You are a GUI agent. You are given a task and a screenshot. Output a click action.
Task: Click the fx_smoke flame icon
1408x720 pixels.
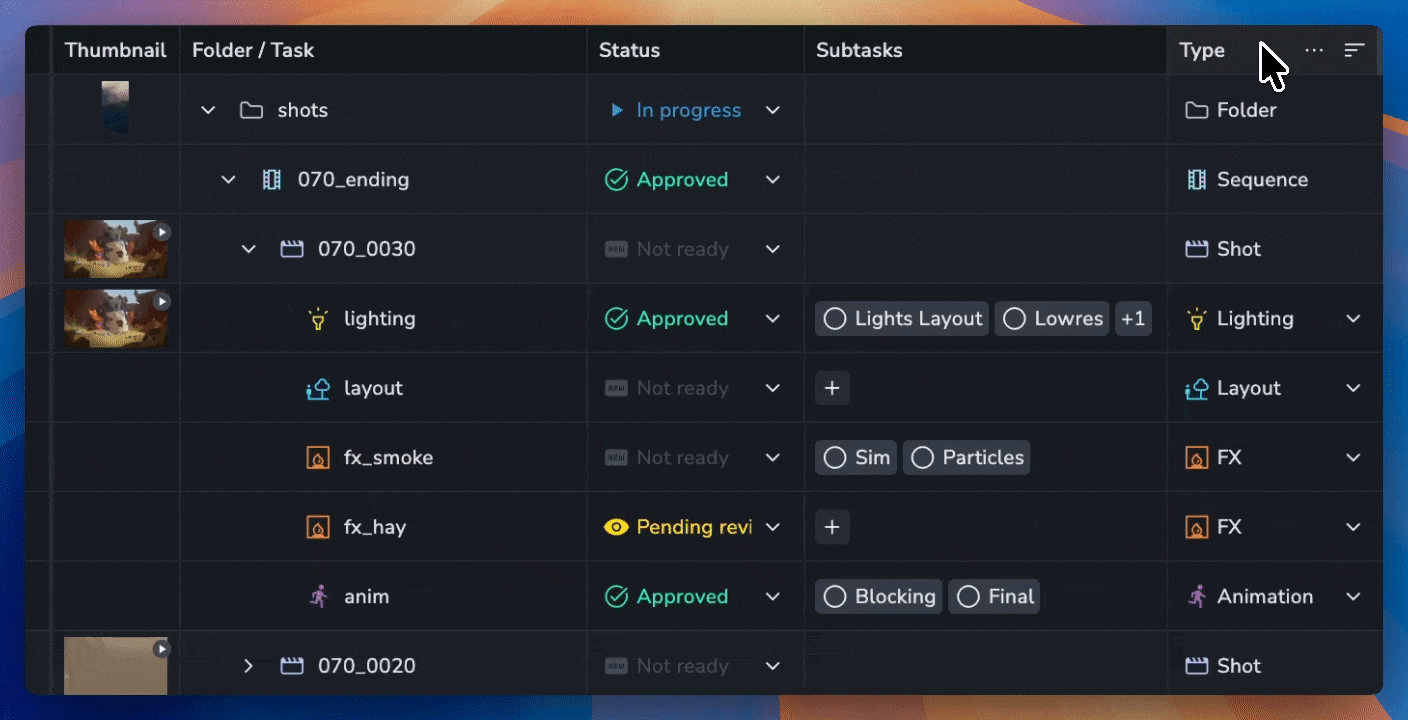click(x=318, y=458)
